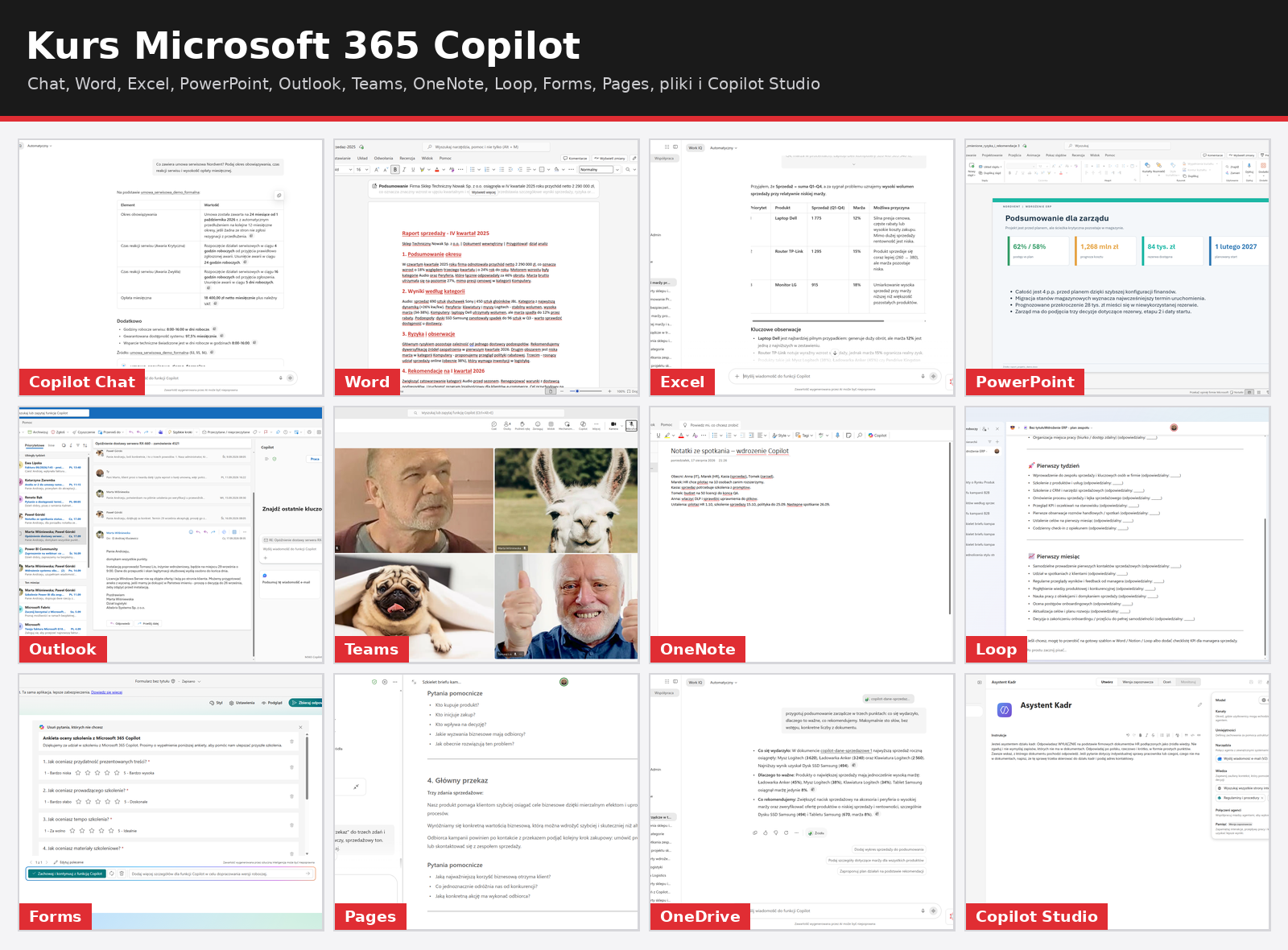Click the Copilot icon in Teams toolbar

point(583,425)
